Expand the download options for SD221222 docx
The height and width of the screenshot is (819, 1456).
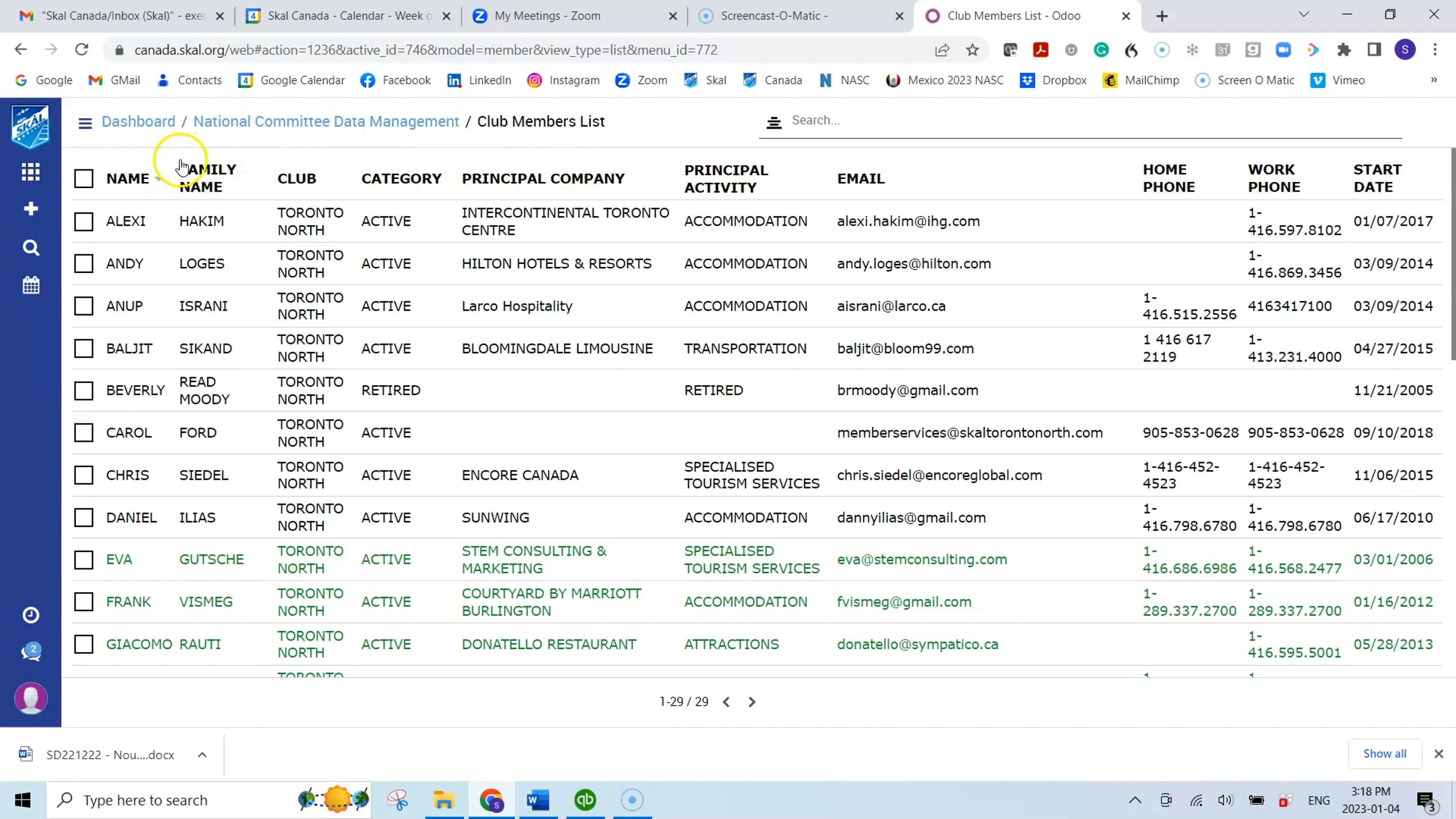pos(202,755)
